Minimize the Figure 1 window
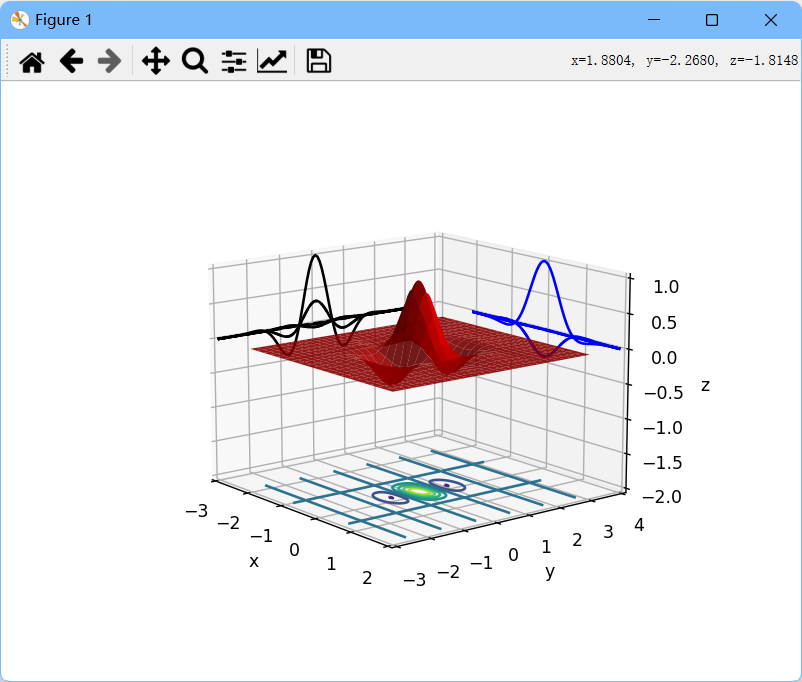Viewport: 802px width, 682px height. 654,20
